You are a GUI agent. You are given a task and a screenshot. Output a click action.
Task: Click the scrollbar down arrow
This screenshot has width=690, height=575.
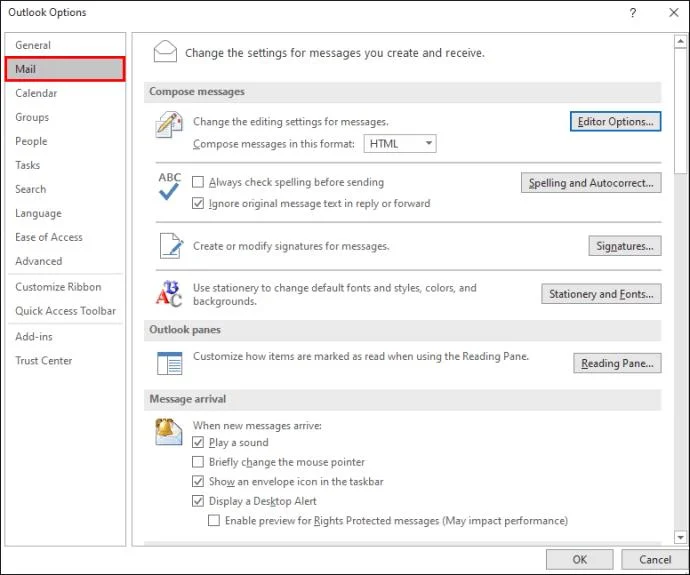pyautogui.click(x=680, y=537)
